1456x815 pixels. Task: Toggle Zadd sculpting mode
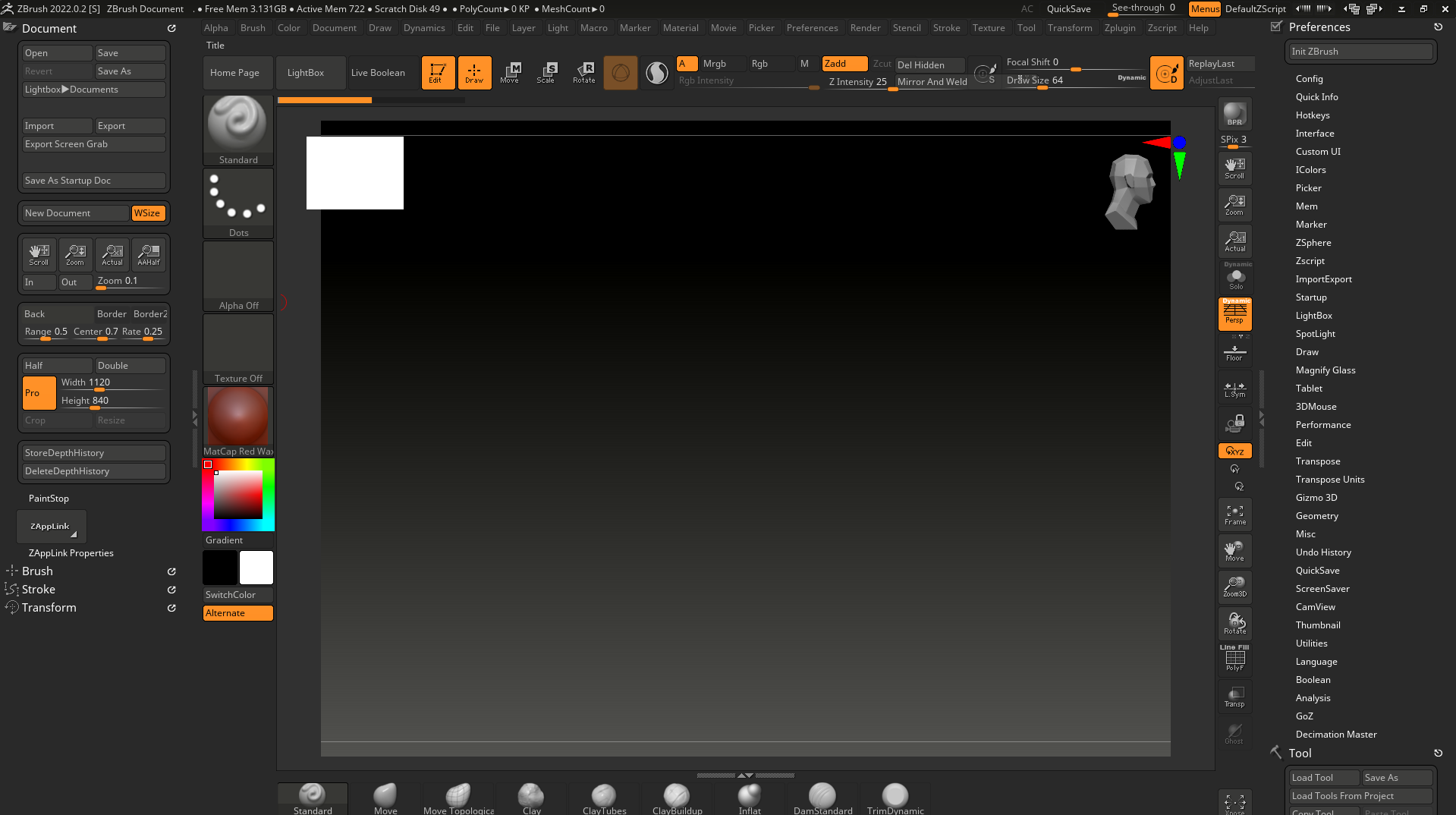(844, 64)
